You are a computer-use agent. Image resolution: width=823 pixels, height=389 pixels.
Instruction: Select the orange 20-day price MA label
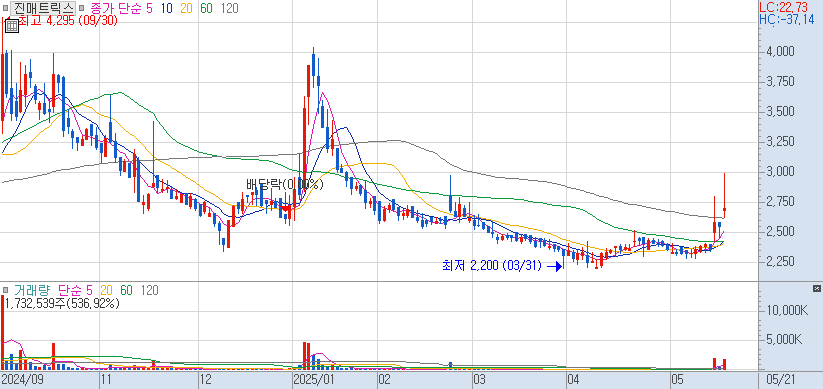pos(187,8)
